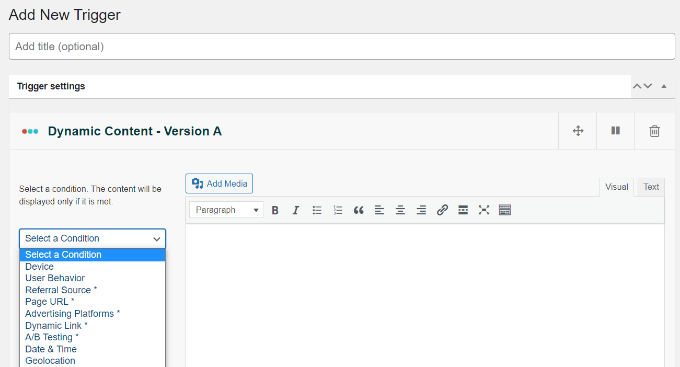This screenshot has height=367, width=680.
Task: Click the Add Media button
Action: tap(219, 184)
